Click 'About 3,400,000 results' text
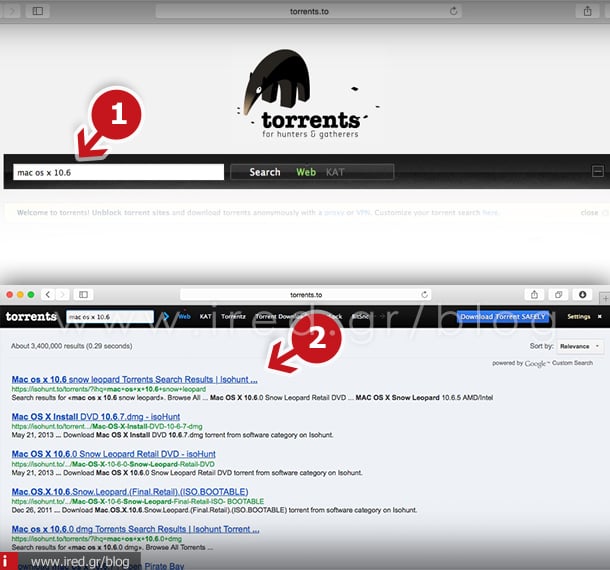 tap(72, 346)
